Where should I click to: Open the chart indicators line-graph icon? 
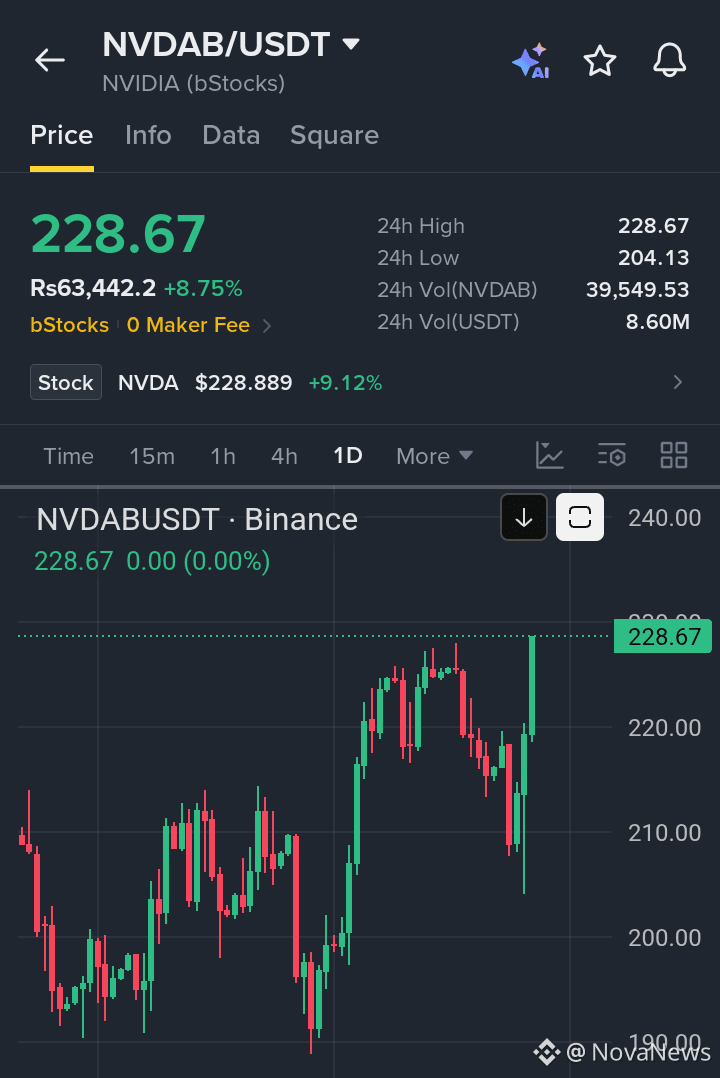point(549,455)
